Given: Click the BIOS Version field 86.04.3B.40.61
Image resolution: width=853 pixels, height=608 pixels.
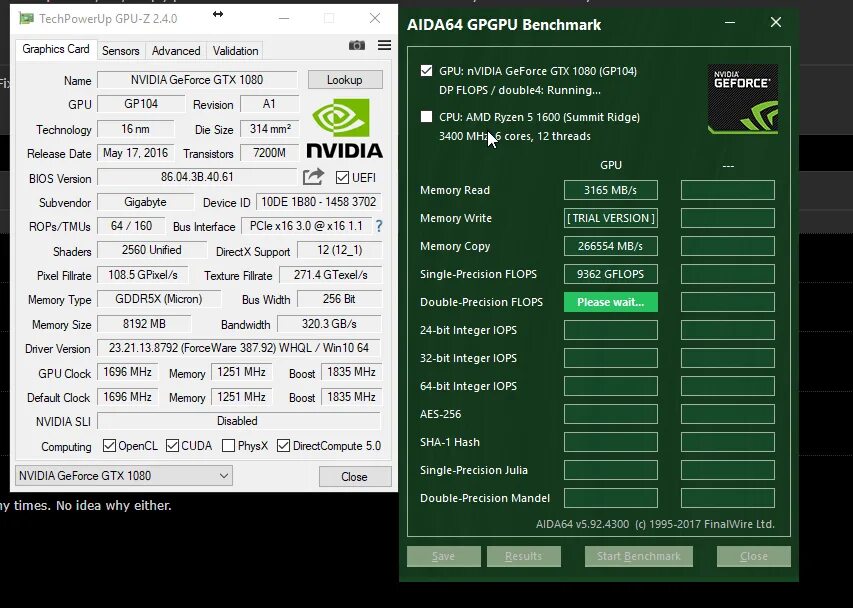Looking at the screenshot, I should (x=197, y=177).
